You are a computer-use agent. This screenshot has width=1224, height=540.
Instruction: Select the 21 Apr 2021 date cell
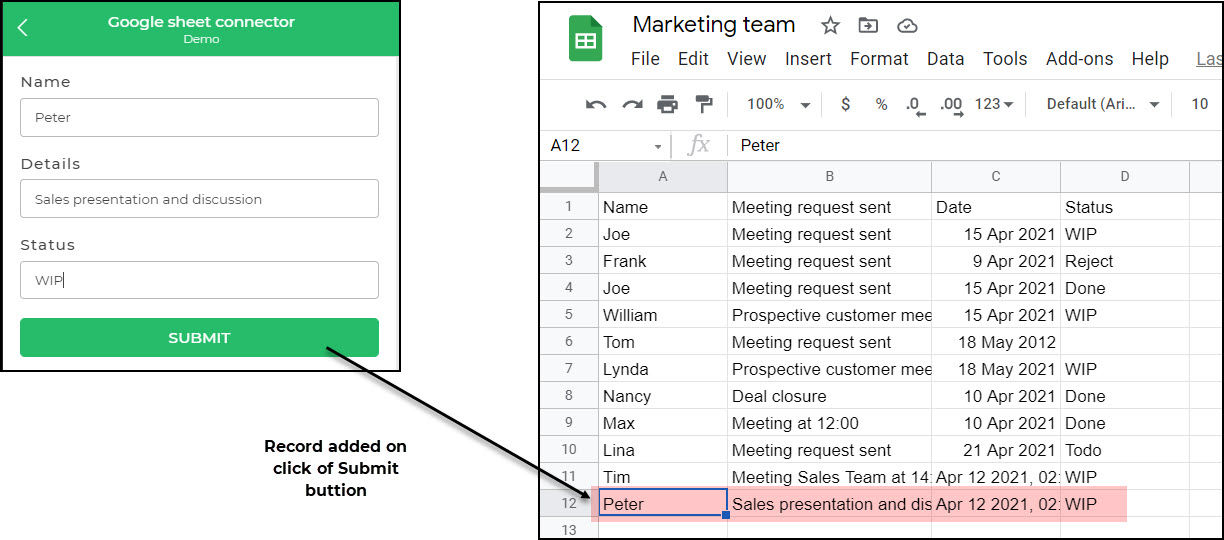996,450
